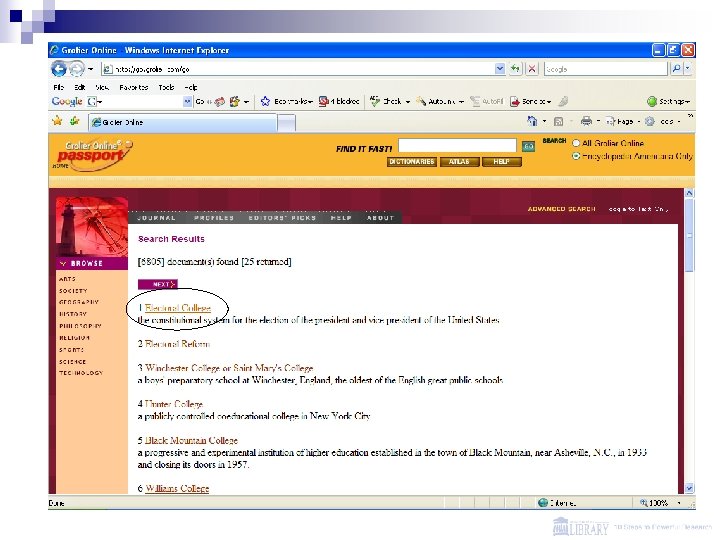Click the spell Check toolbar icon
720x540 pixels.
pos(375,101)
